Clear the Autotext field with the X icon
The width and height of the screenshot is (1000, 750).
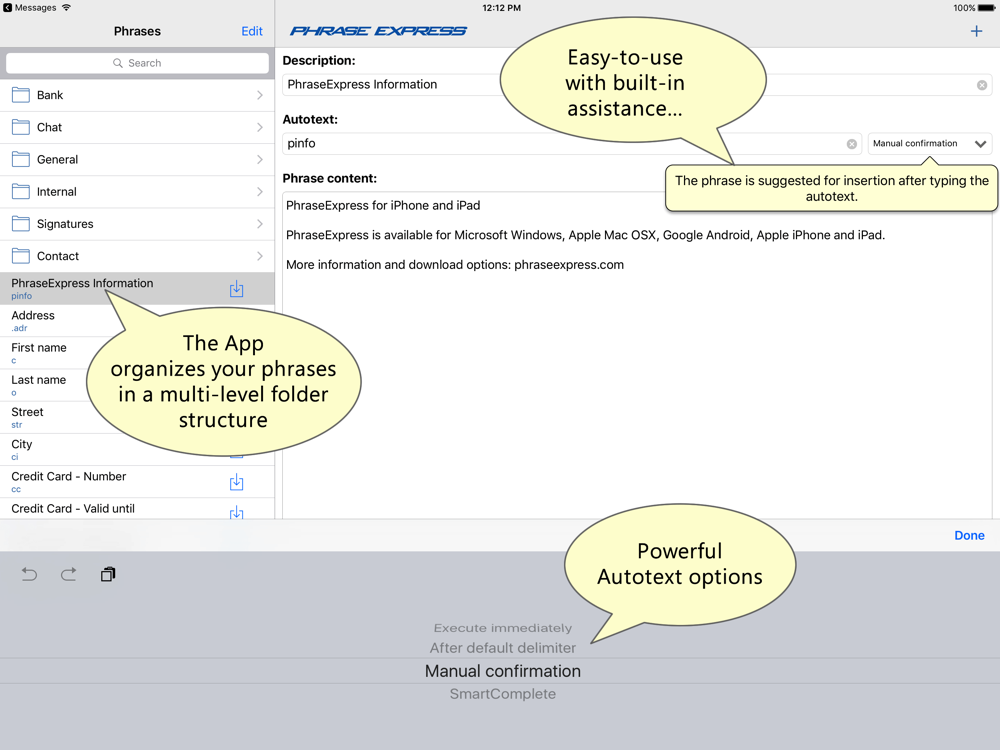[851, 144]
